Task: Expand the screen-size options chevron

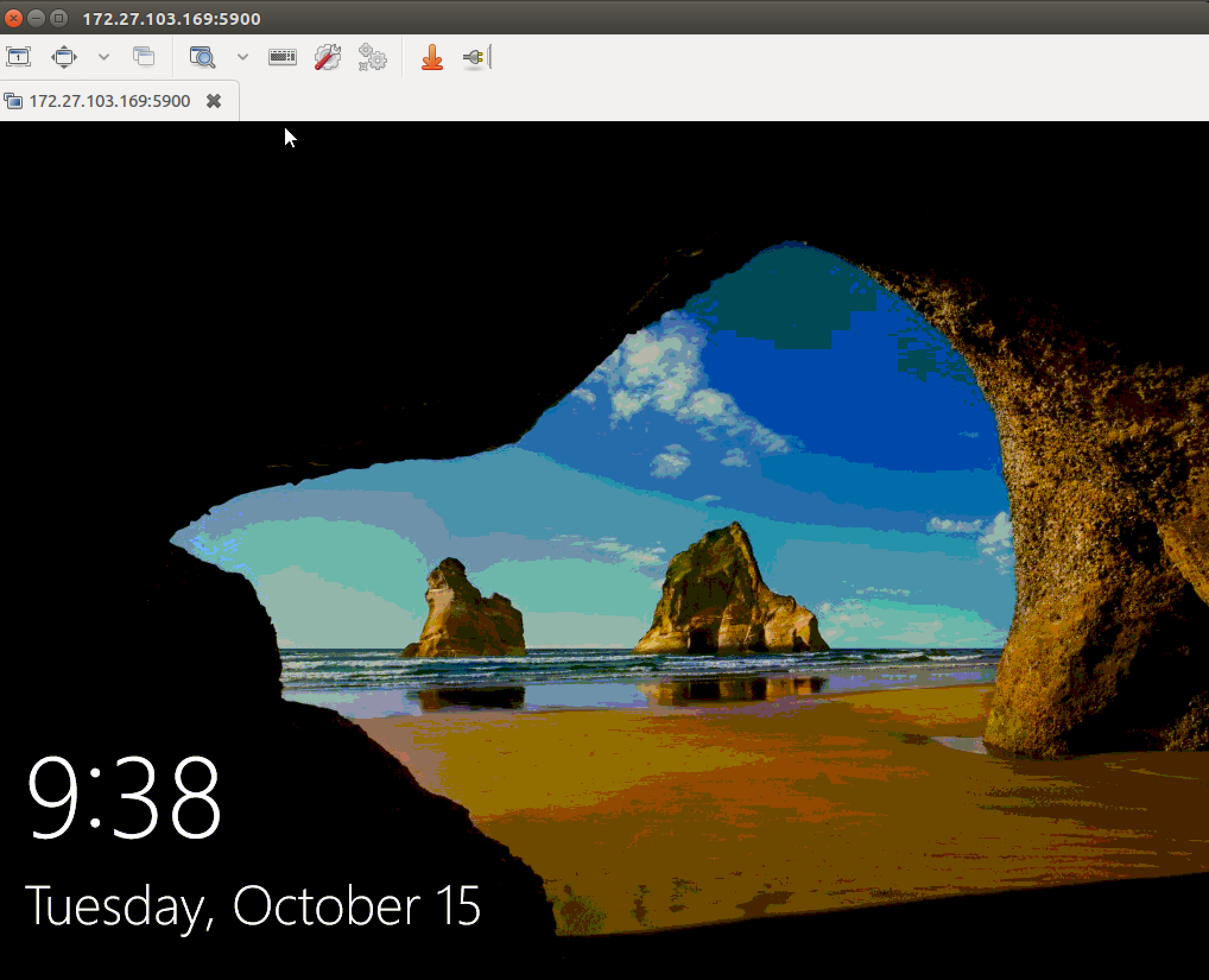Action: (x=105, y=57)
